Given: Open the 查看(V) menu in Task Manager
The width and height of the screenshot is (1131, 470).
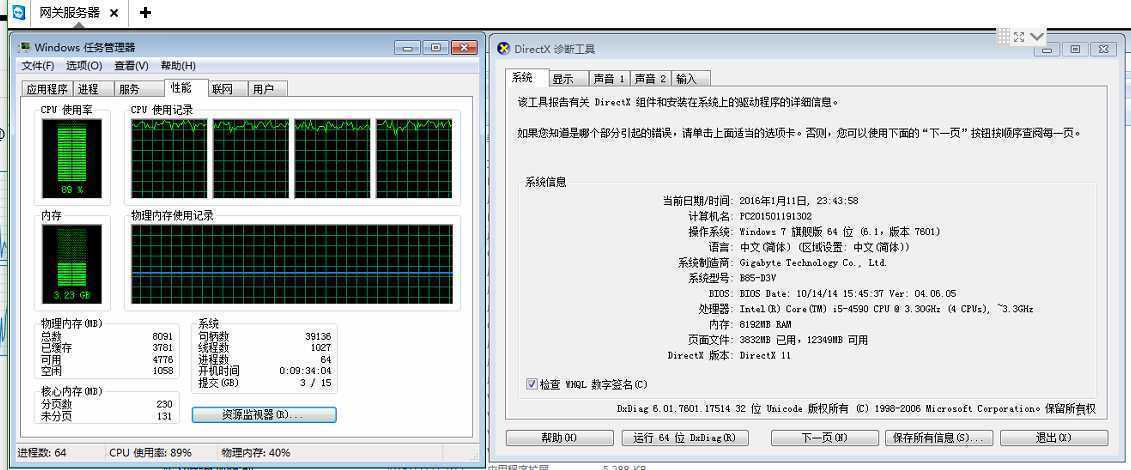Looking at the screenshot, I should (131, 66).
